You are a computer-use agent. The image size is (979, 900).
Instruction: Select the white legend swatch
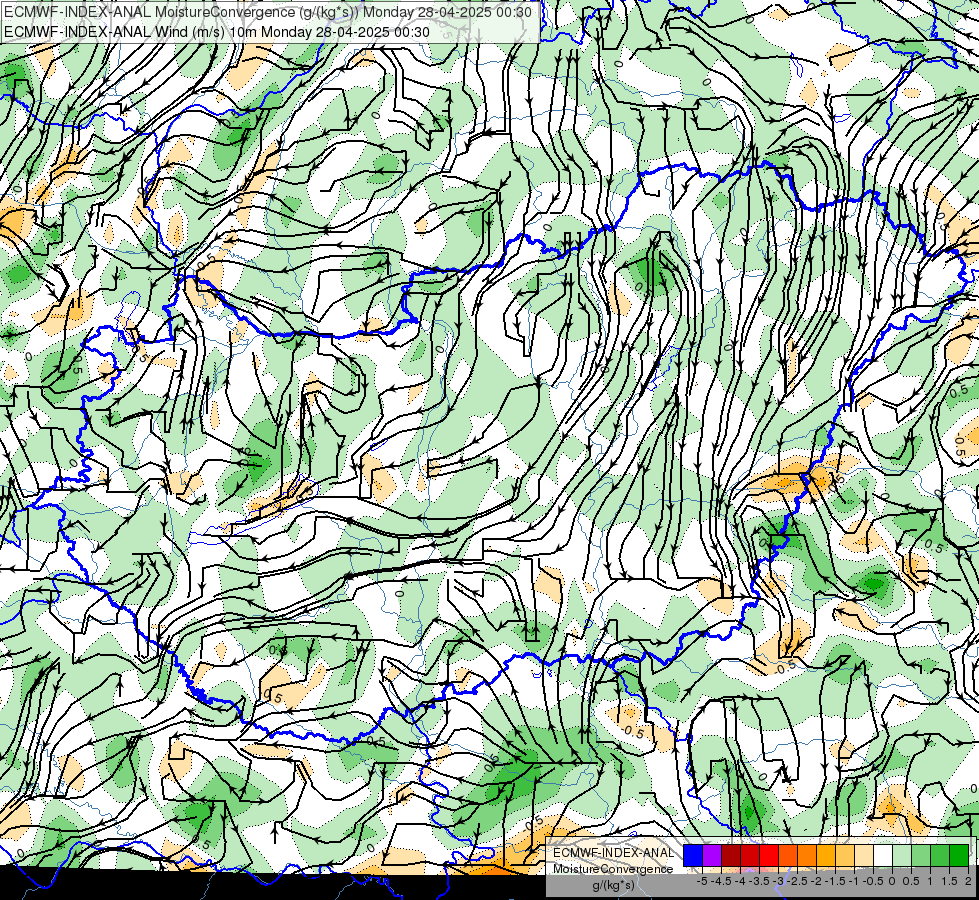883,855
